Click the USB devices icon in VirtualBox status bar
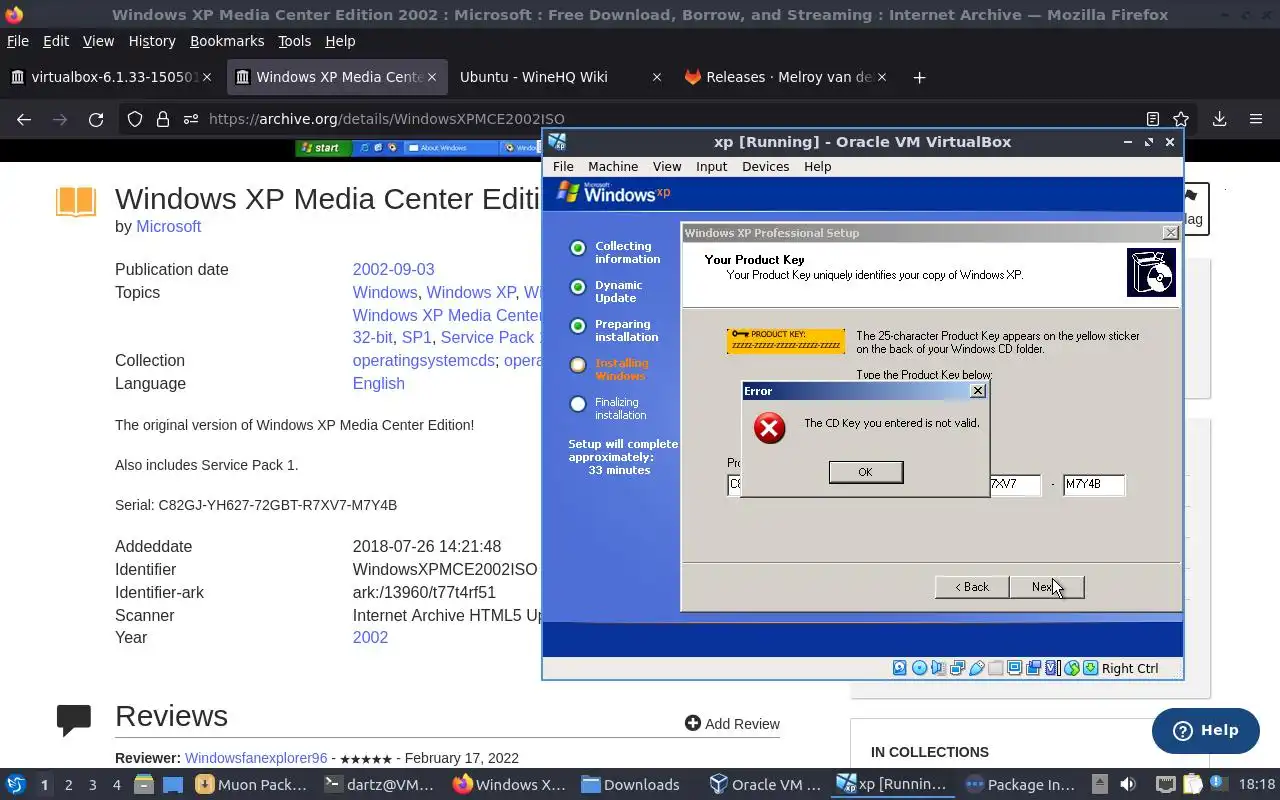 (x=977, y=668)
